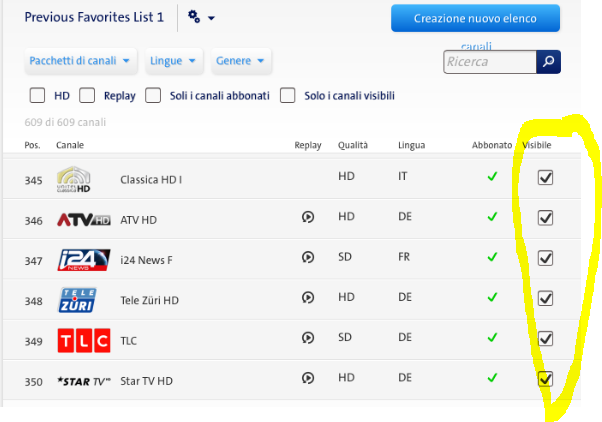Click Creazione nuovo elenco button
The height and width of the screenshot is (422, 602).
(475, 18)
